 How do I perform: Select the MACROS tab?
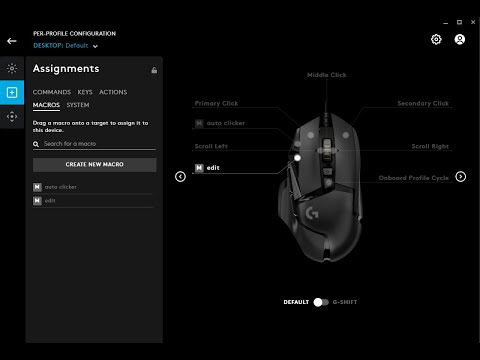tap(46, 105)
